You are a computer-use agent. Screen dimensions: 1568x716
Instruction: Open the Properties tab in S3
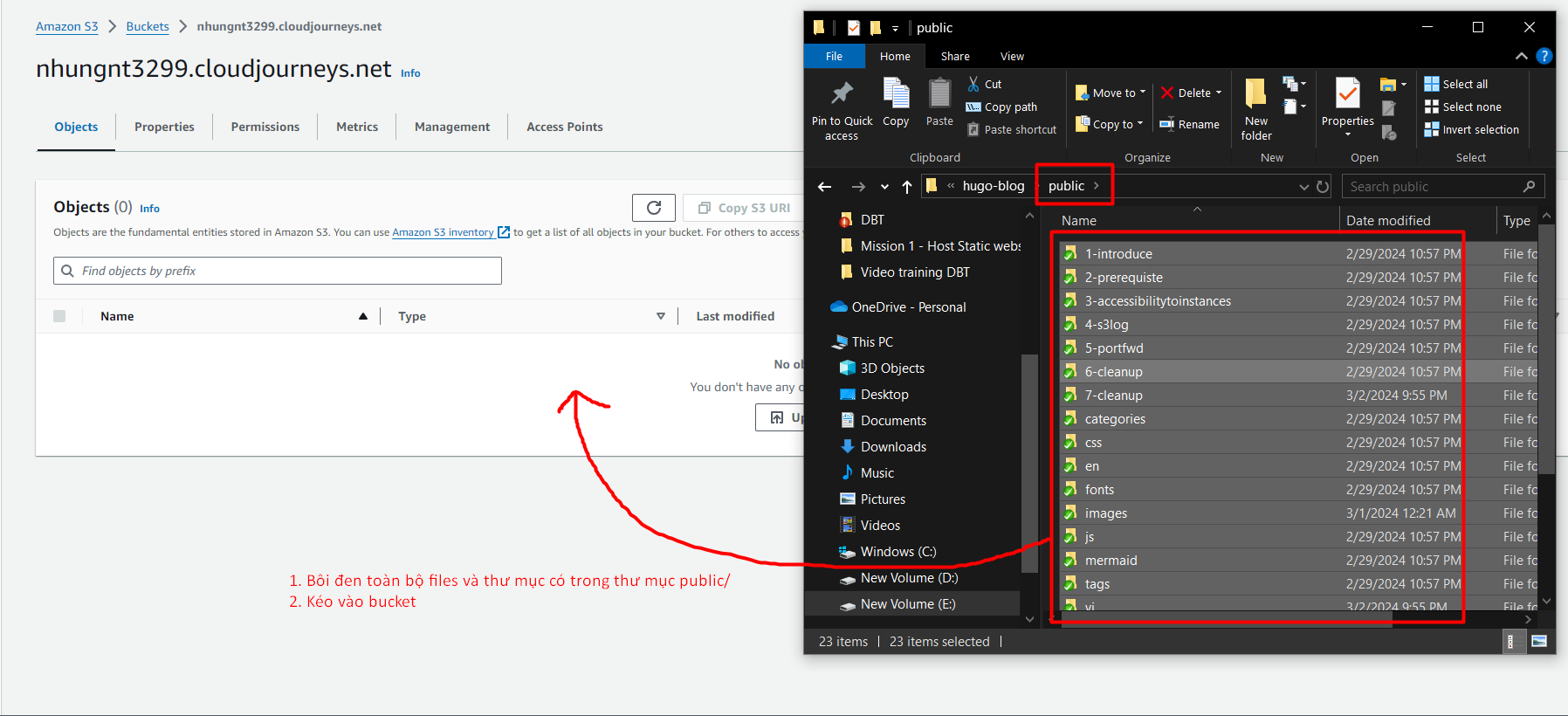(164, 127)
